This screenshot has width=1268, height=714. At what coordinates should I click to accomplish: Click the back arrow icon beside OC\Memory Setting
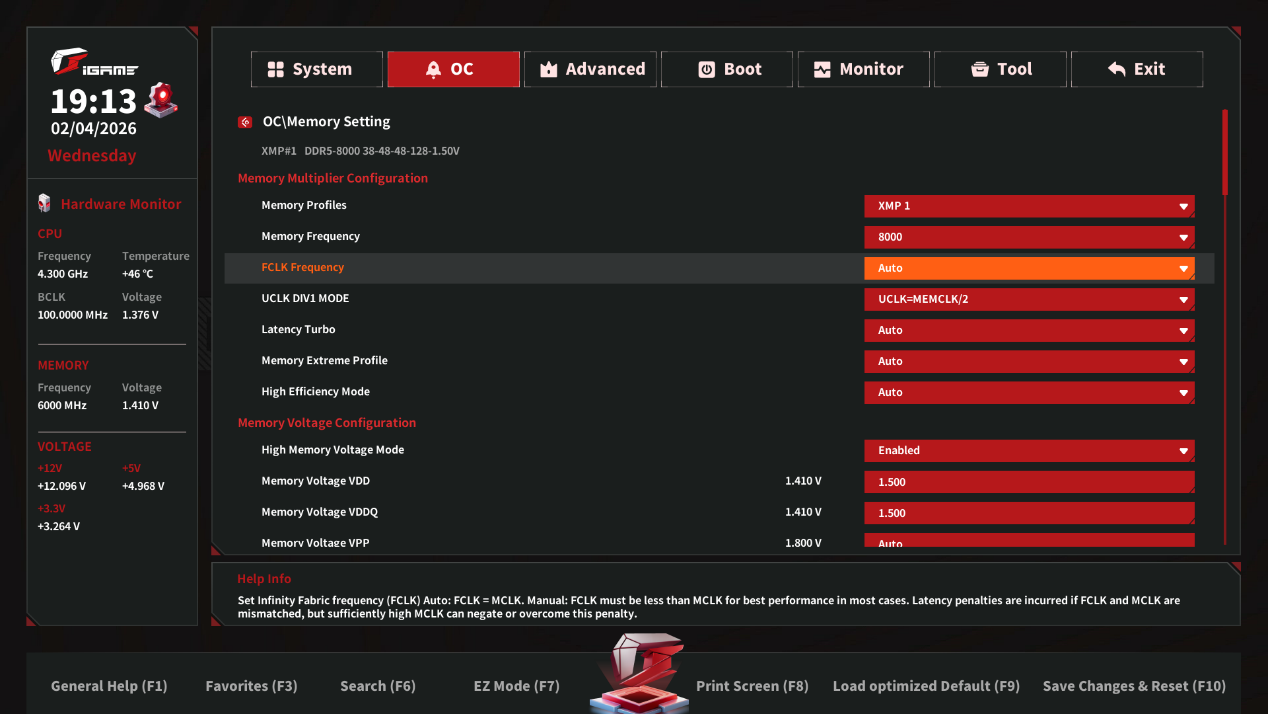(x=245, y=122)
